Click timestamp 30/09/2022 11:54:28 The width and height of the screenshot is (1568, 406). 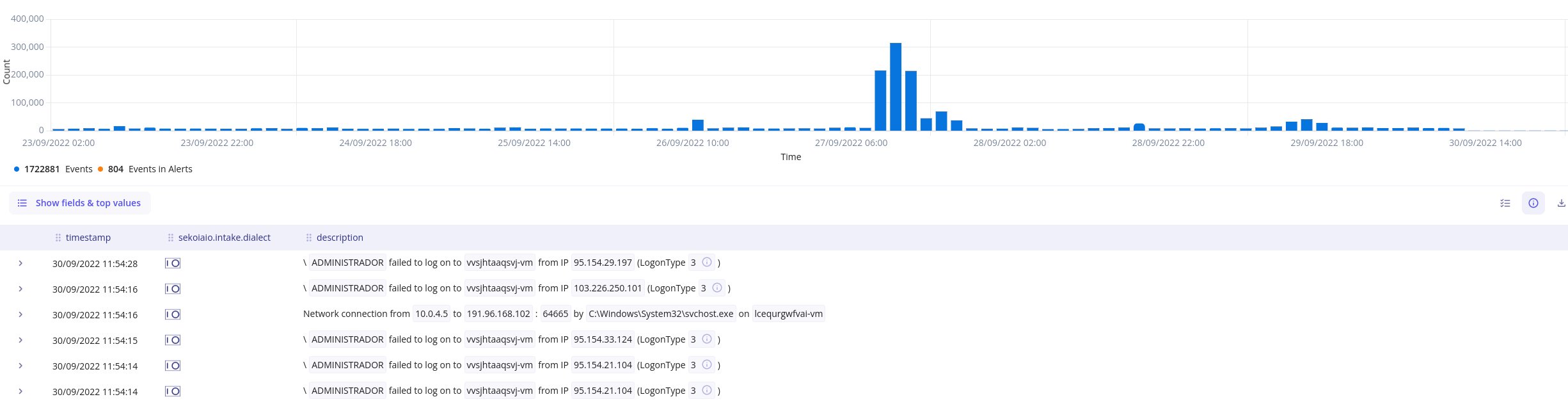click(95, 263)
